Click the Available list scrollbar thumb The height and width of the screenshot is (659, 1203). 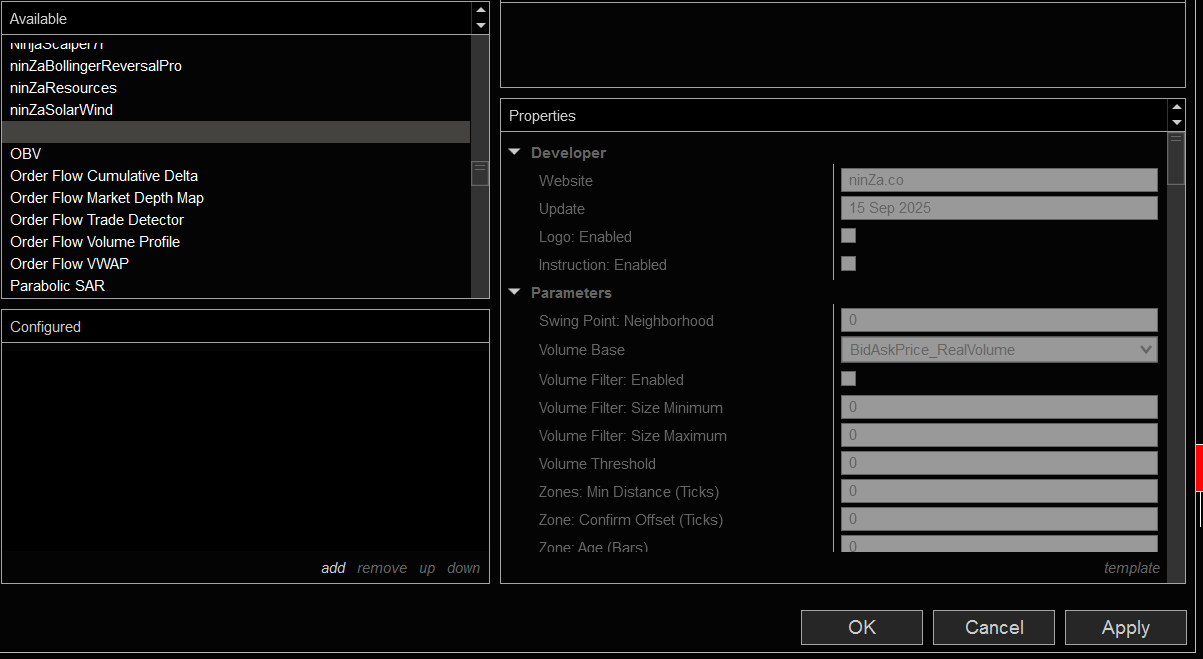pos(480,174)
